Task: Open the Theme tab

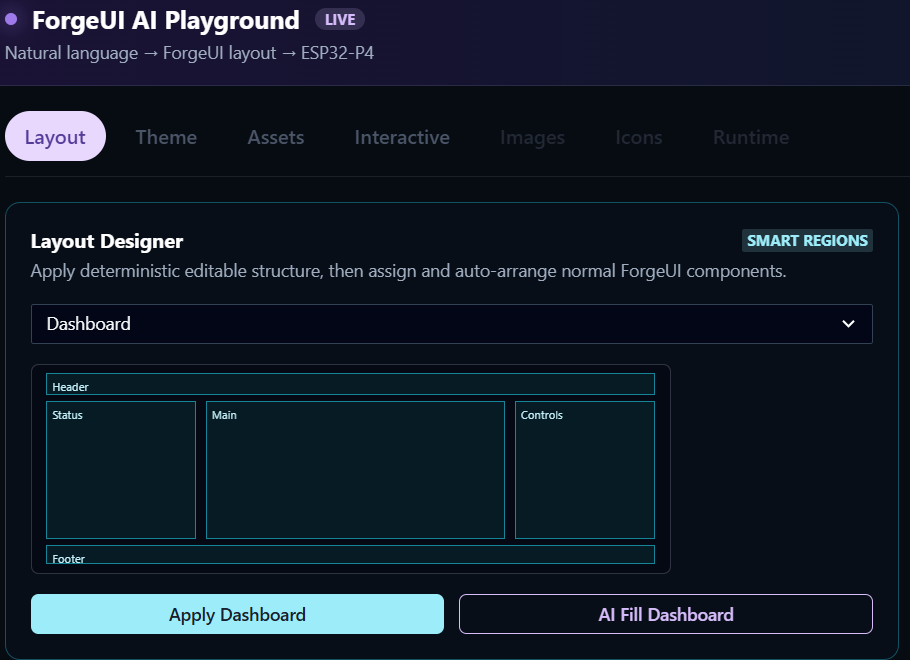Action: pos(166,137)
